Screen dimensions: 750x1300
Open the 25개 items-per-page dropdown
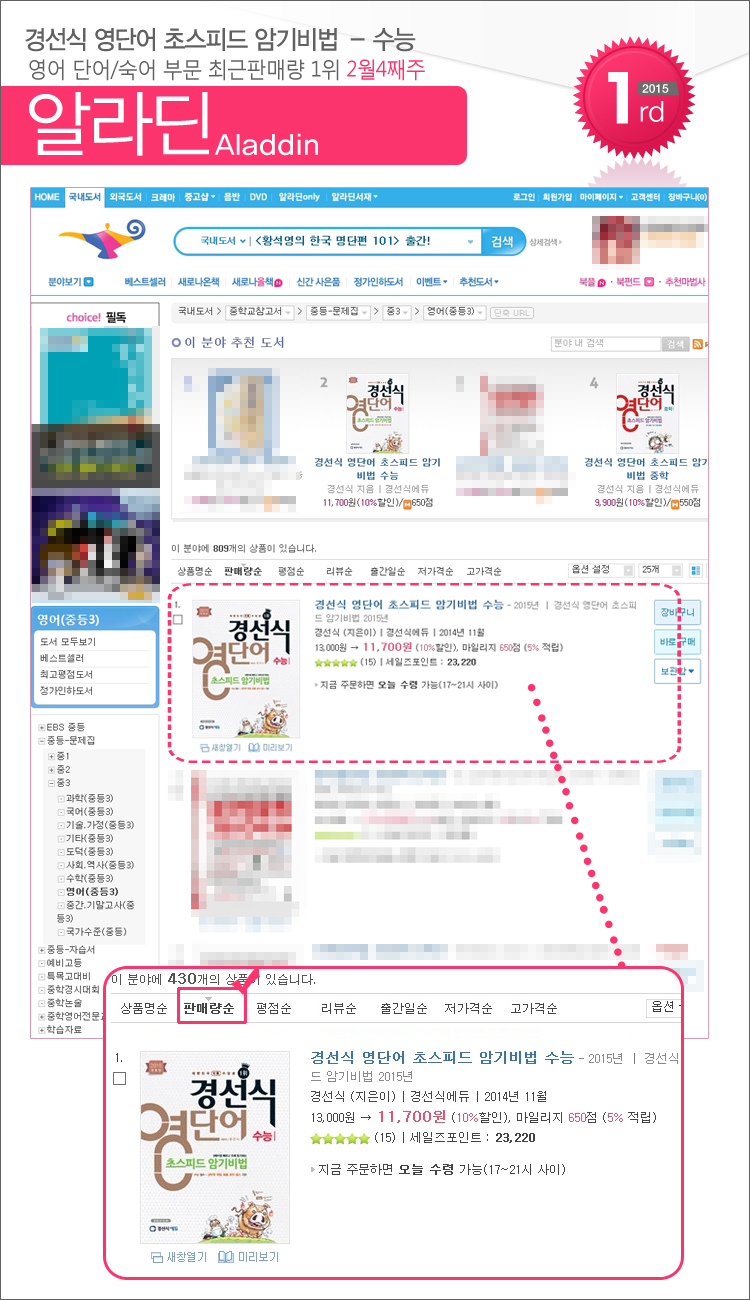663,570
